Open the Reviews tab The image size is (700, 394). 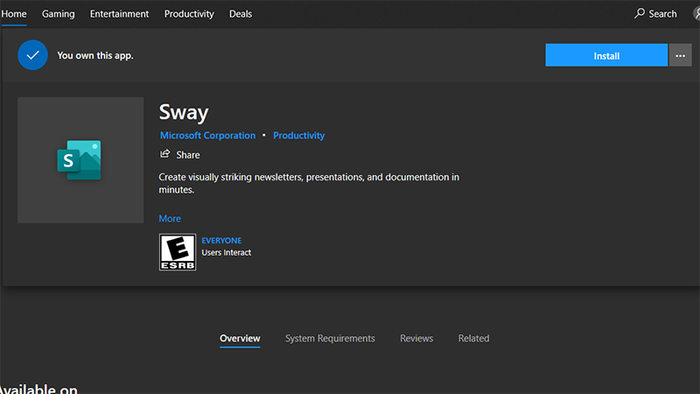(416, 338)
